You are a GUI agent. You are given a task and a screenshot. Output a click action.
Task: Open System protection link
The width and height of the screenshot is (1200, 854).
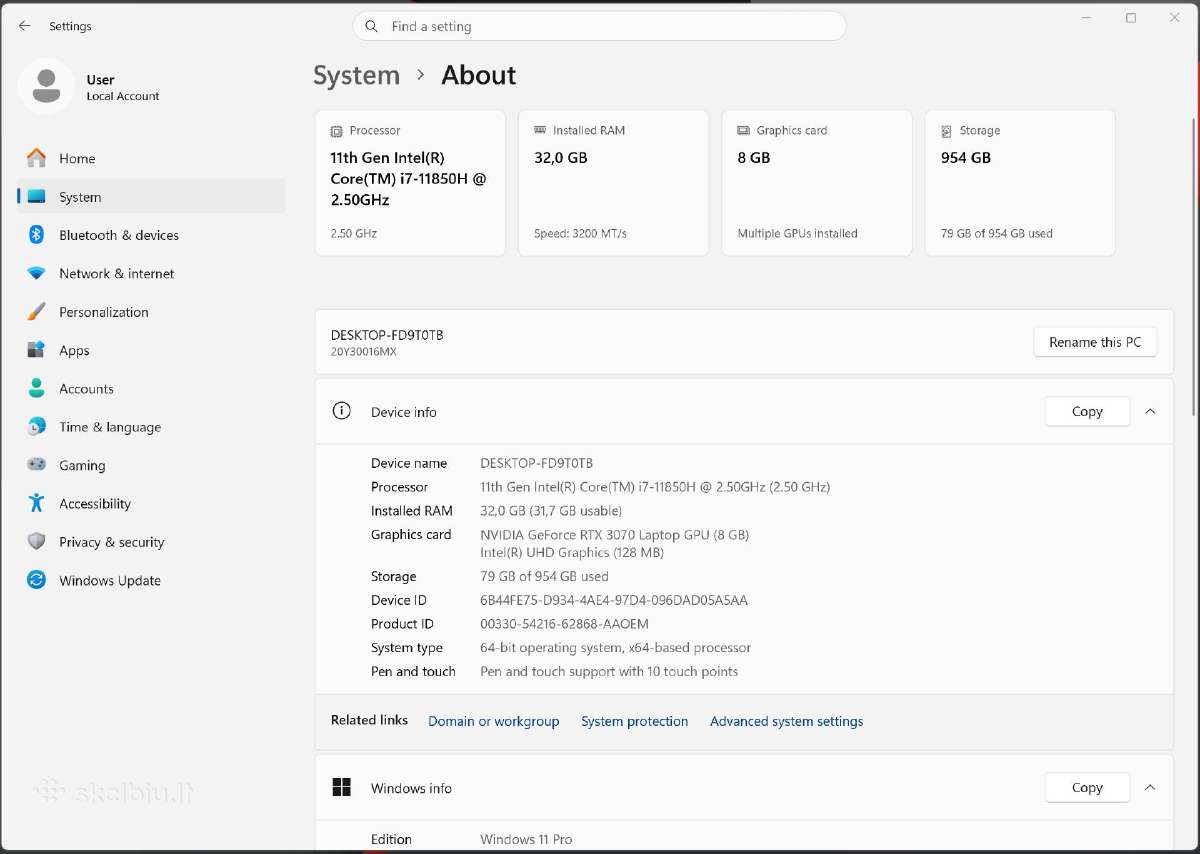pyautogui.click(x=634, y=721)
